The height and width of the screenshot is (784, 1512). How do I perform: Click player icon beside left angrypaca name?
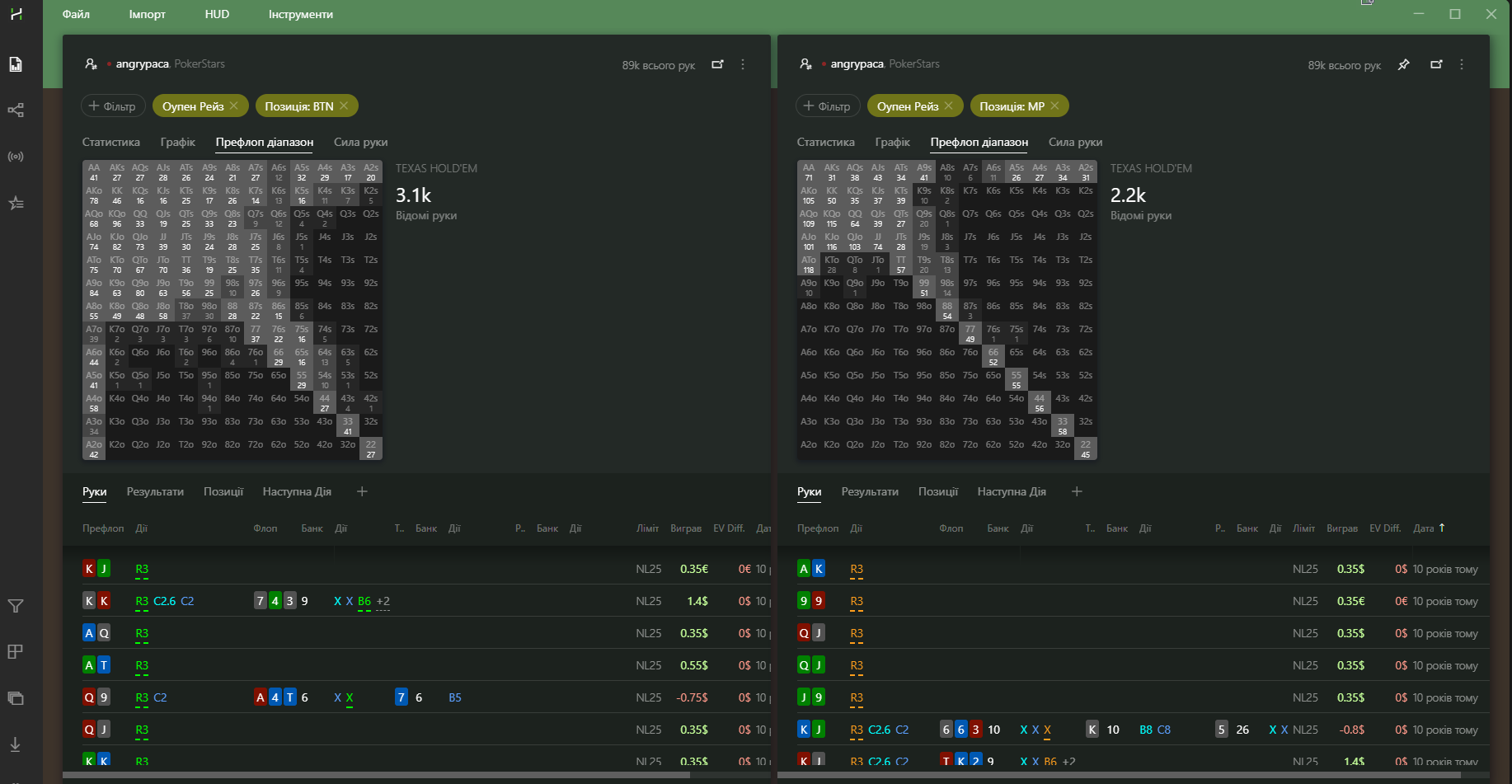(91, 64)
